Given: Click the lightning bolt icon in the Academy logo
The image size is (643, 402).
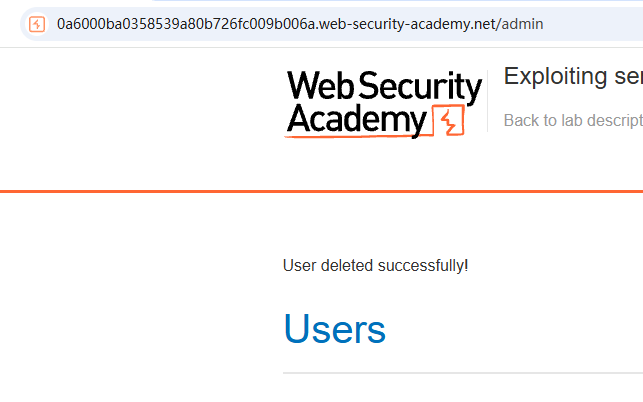Looking at the screenshot, I should coord(449,120).
